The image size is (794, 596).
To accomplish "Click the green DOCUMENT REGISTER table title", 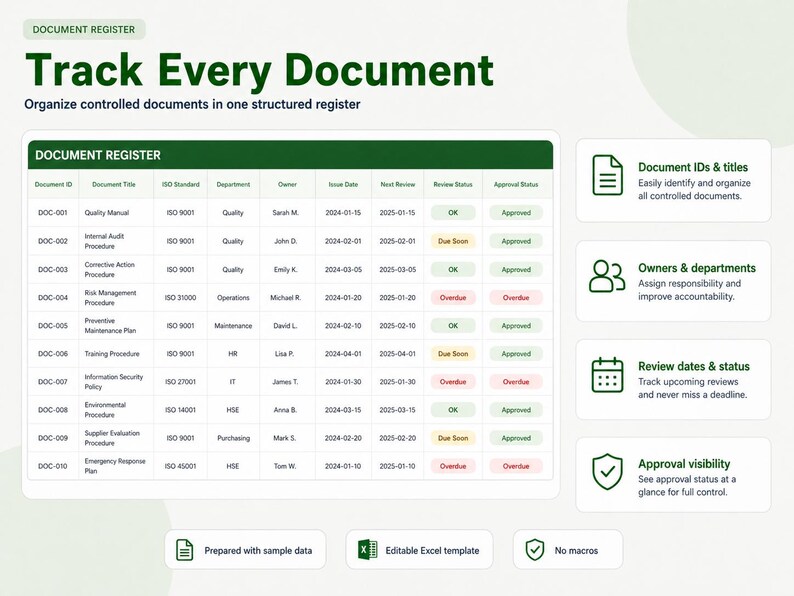I will 98,155.
